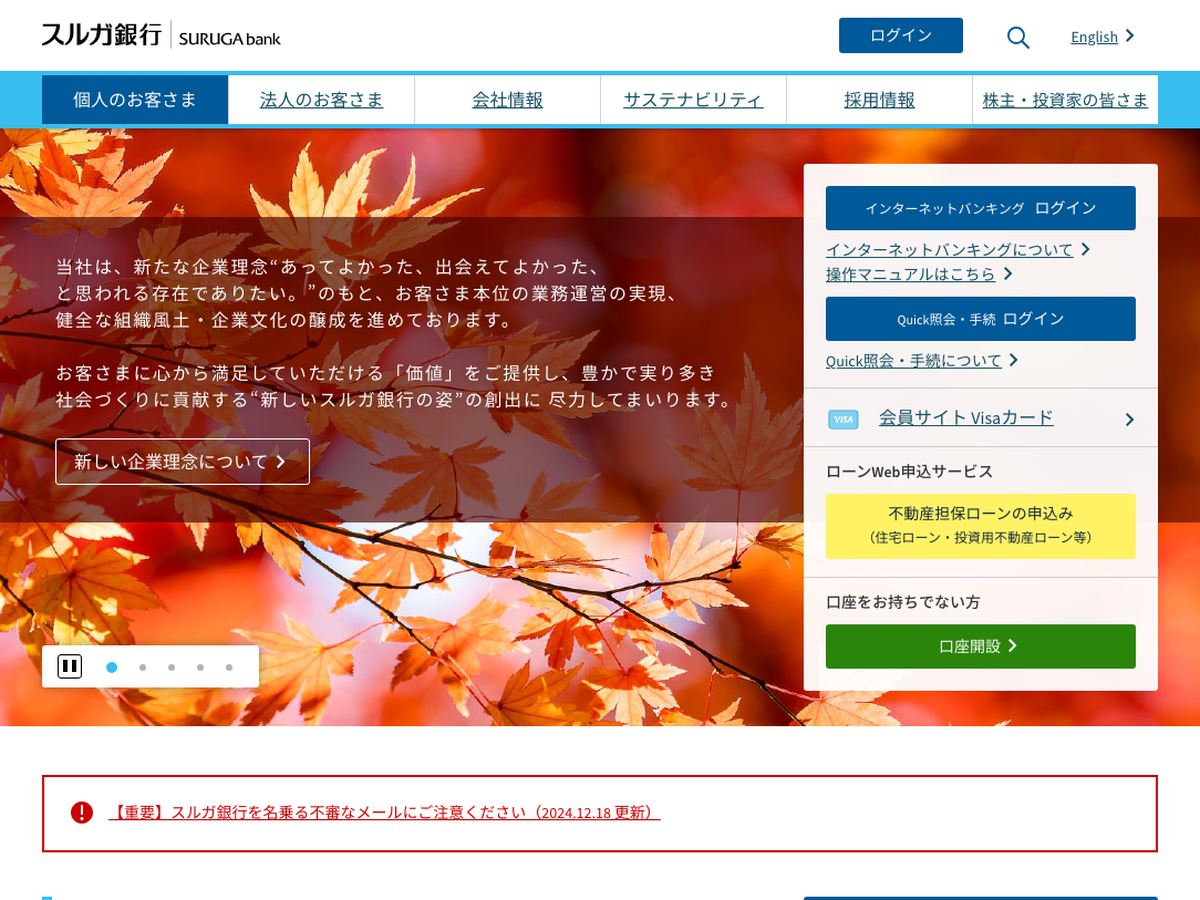The width and height of the screenshot is (1200, 900).
Task: Click the Visa card icon
Action: tap(843, 419)
